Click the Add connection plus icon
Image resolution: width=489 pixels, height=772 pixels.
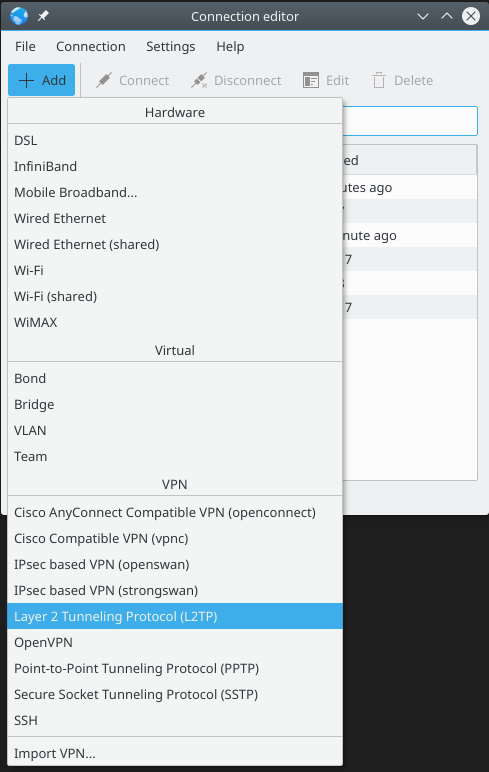26,80
